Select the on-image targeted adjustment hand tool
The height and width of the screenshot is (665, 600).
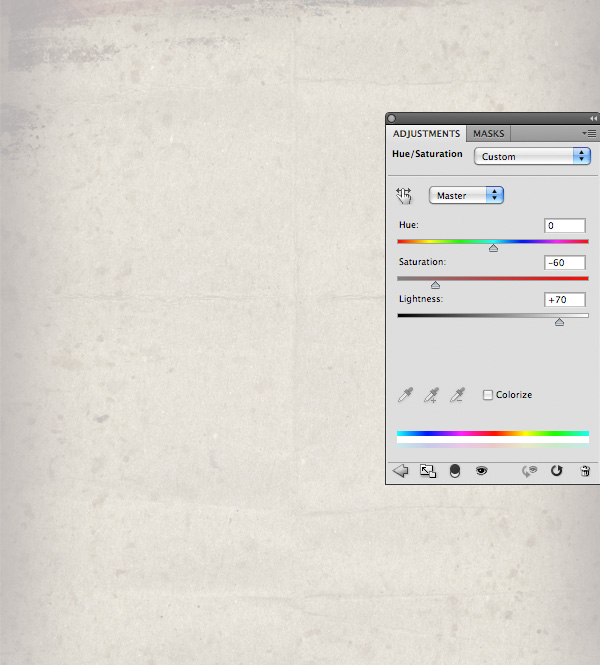[404, 196]
